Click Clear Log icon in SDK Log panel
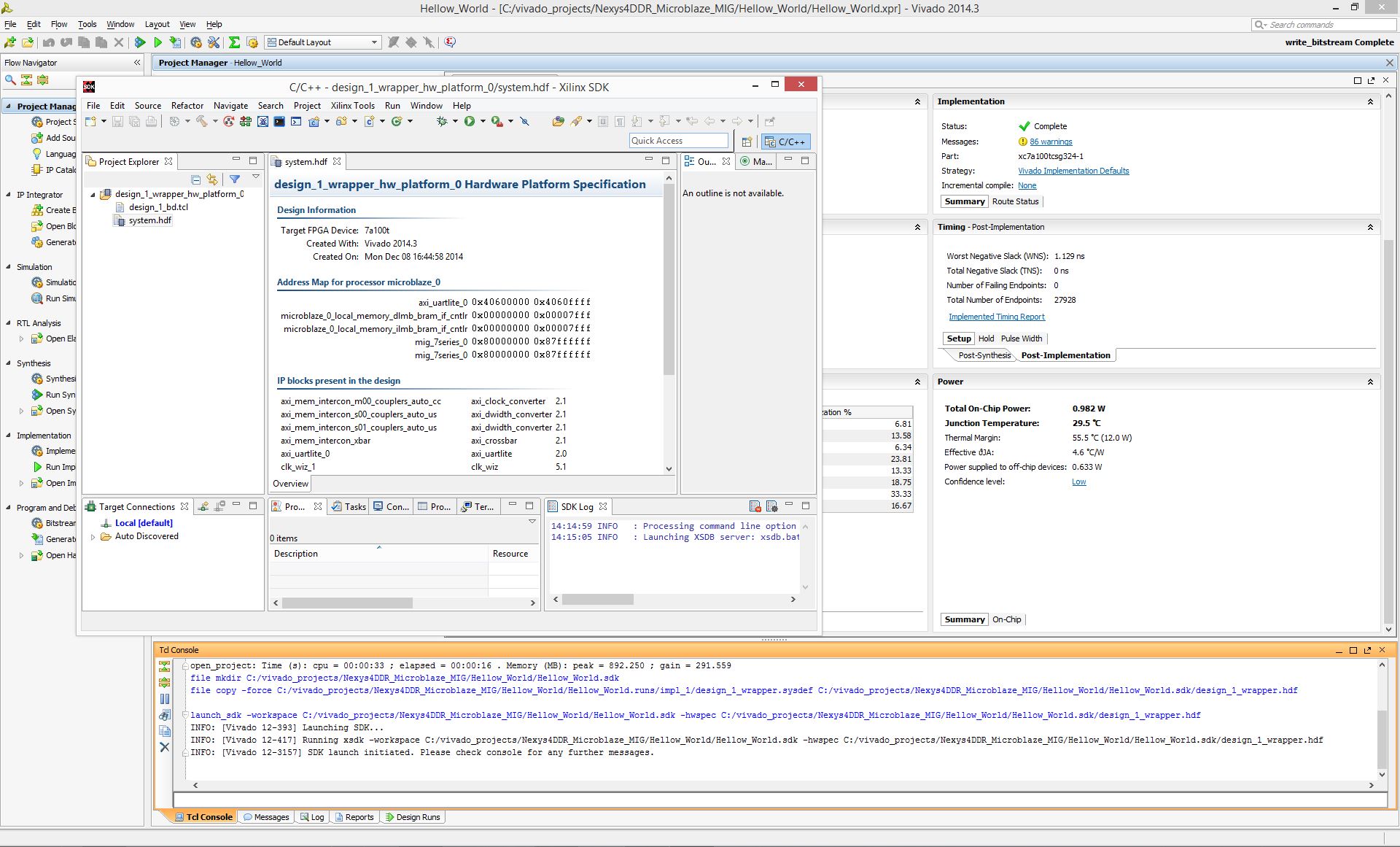 click(755, 506)
